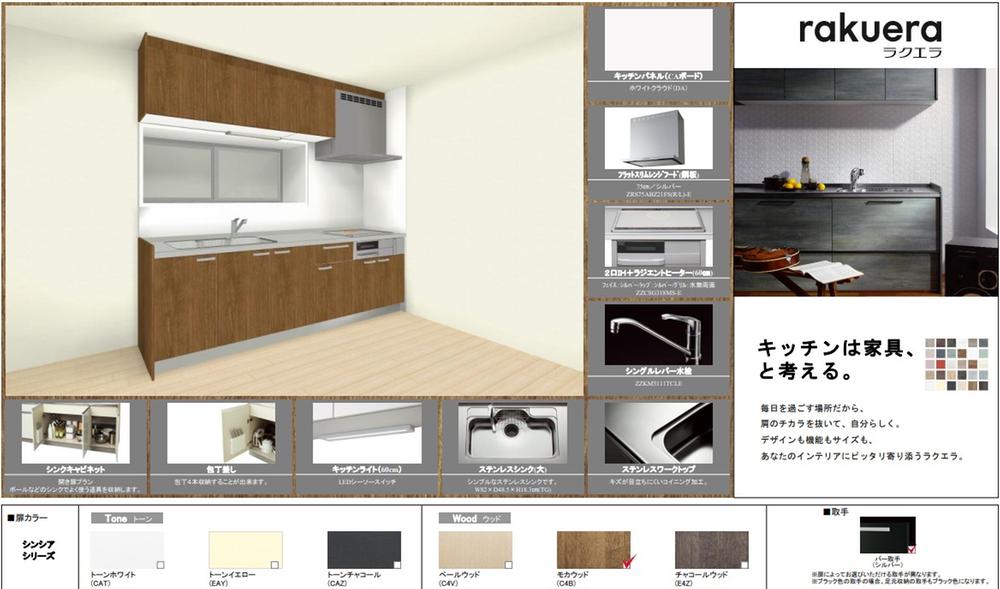Open the フラットスリムレンジフード range hood image
This screenshot has width=1000, height=589.
point(659,138)
